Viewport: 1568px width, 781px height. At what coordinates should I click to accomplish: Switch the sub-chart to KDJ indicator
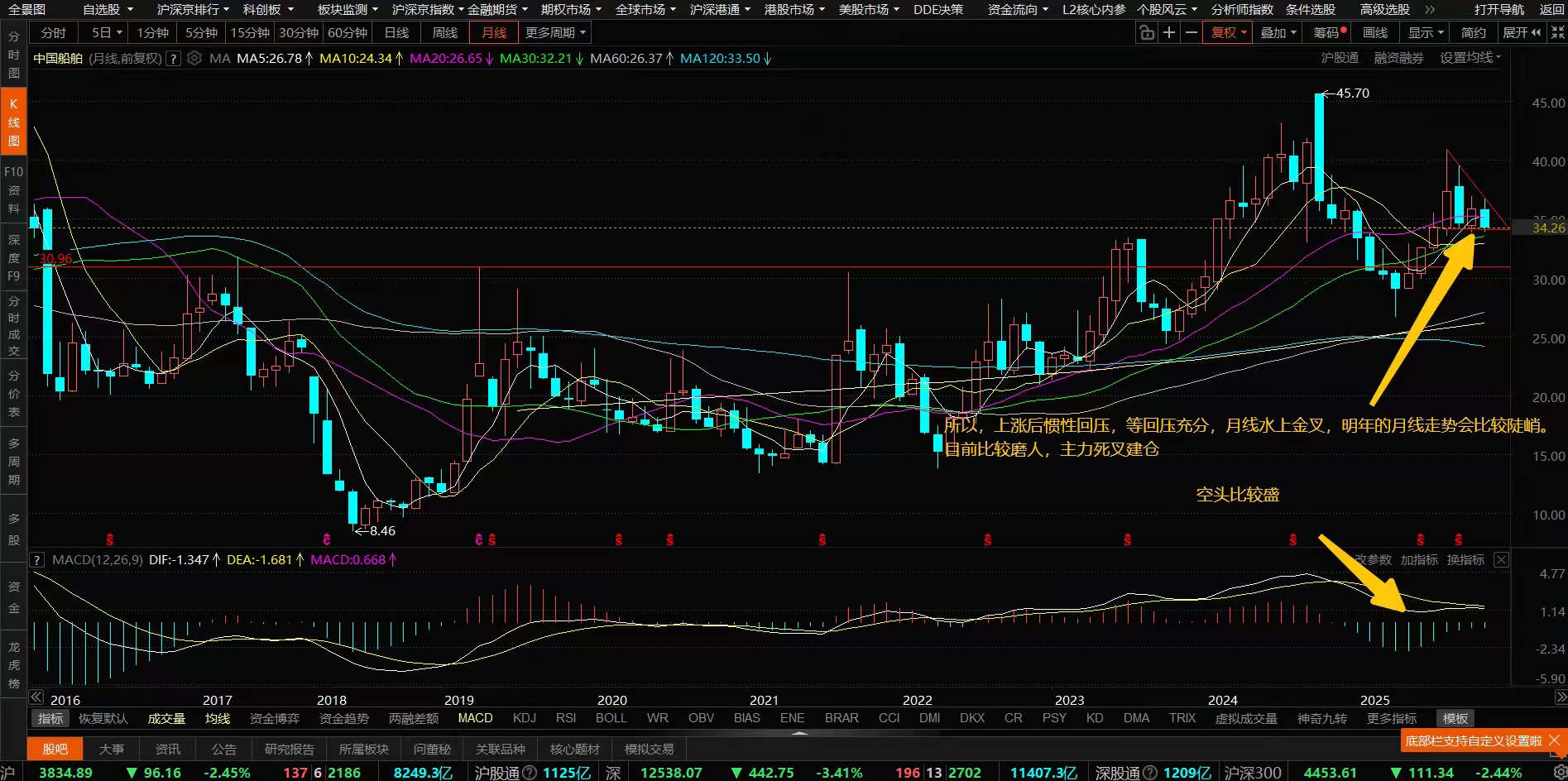[525, 718]
